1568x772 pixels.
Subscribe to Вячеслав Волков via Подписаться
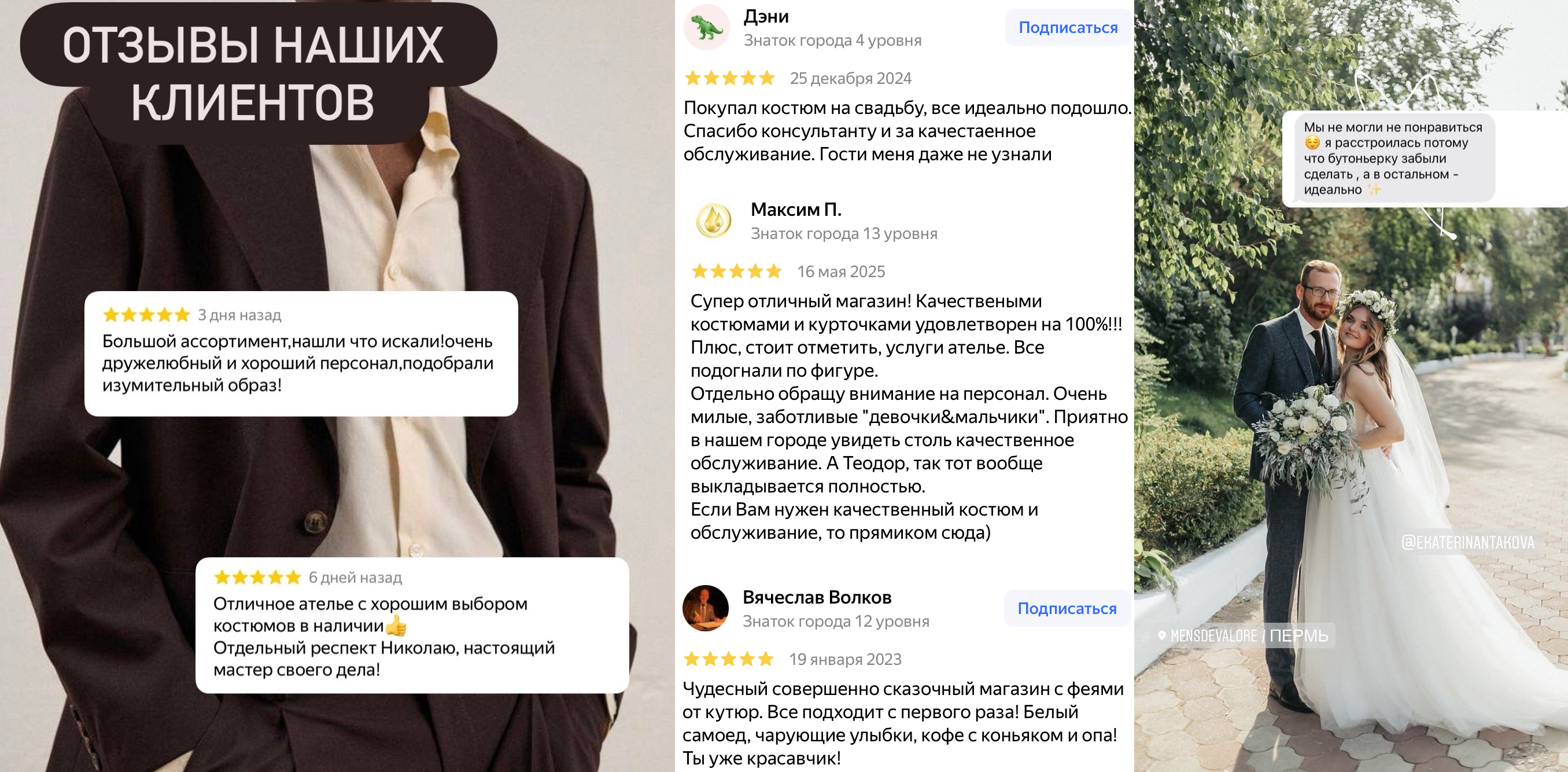pyautogui.click(x=1067, y=608)
